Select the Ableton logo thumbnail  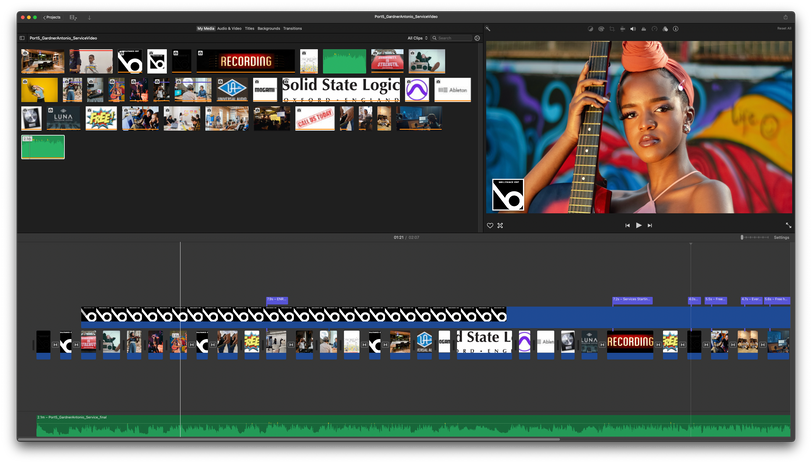453,89
